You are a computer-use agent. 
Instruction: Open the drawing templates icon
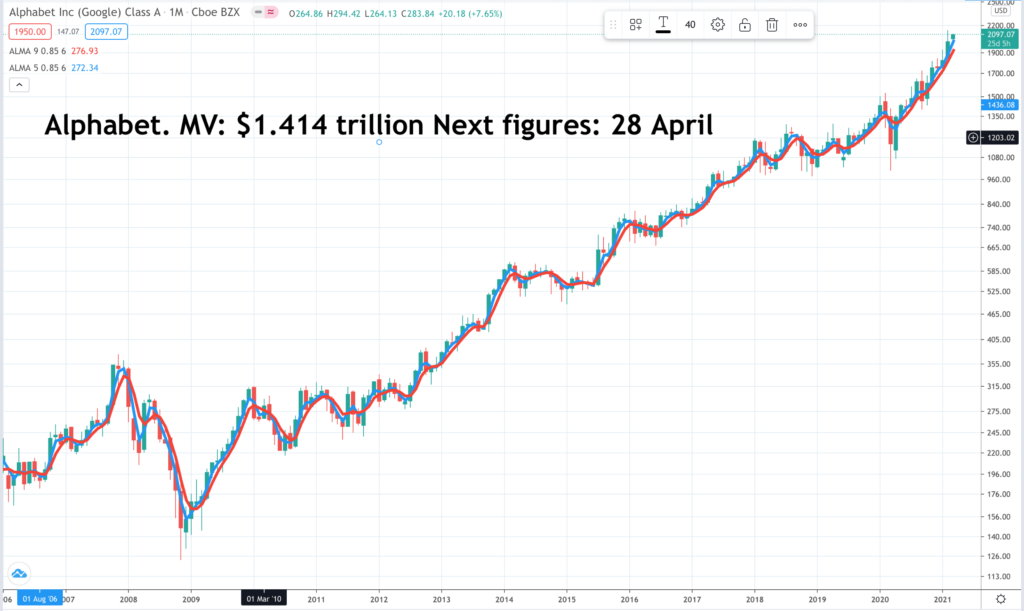(x=635, y=25)
